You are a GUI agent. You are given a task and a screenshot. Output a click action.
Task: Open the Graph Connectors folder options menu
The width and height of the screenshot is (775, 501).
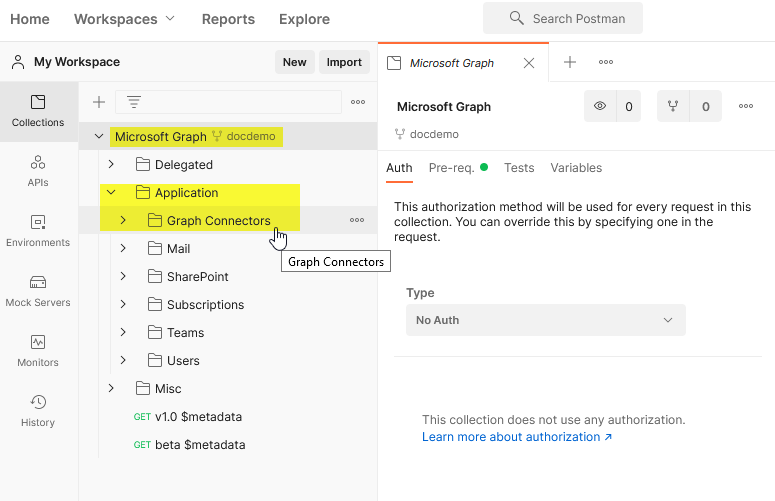(357, 220)
